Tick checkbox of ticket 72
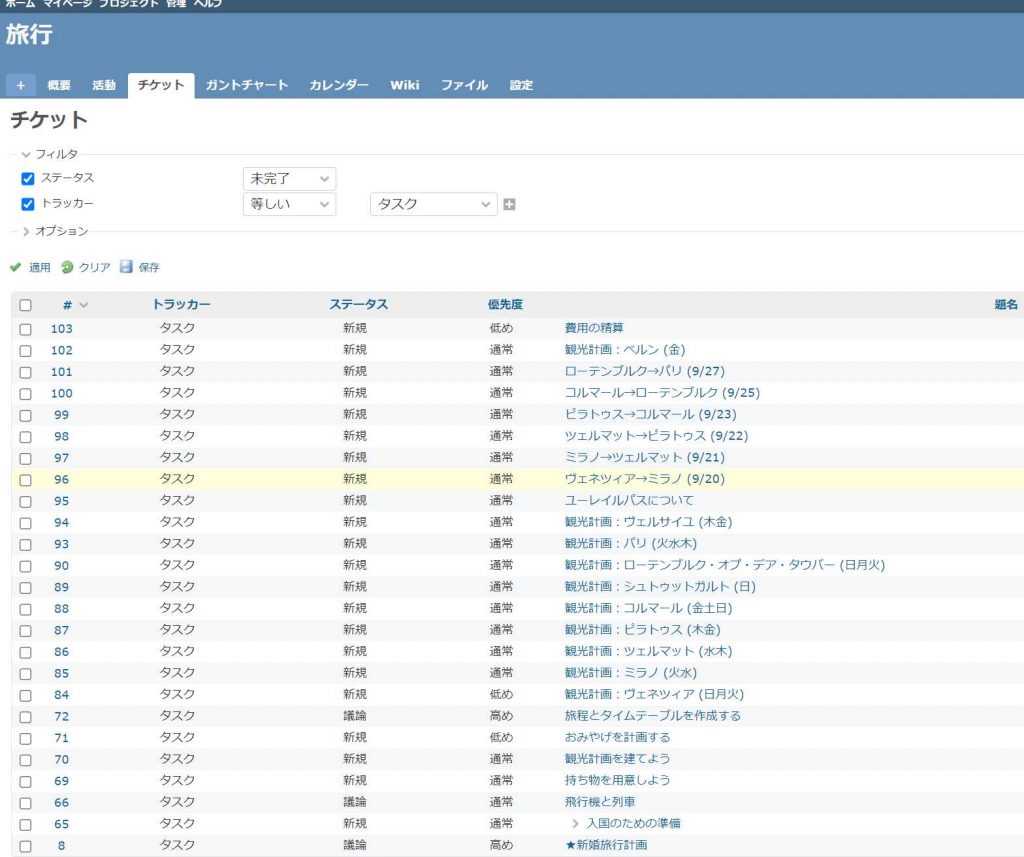 [25, 717]
